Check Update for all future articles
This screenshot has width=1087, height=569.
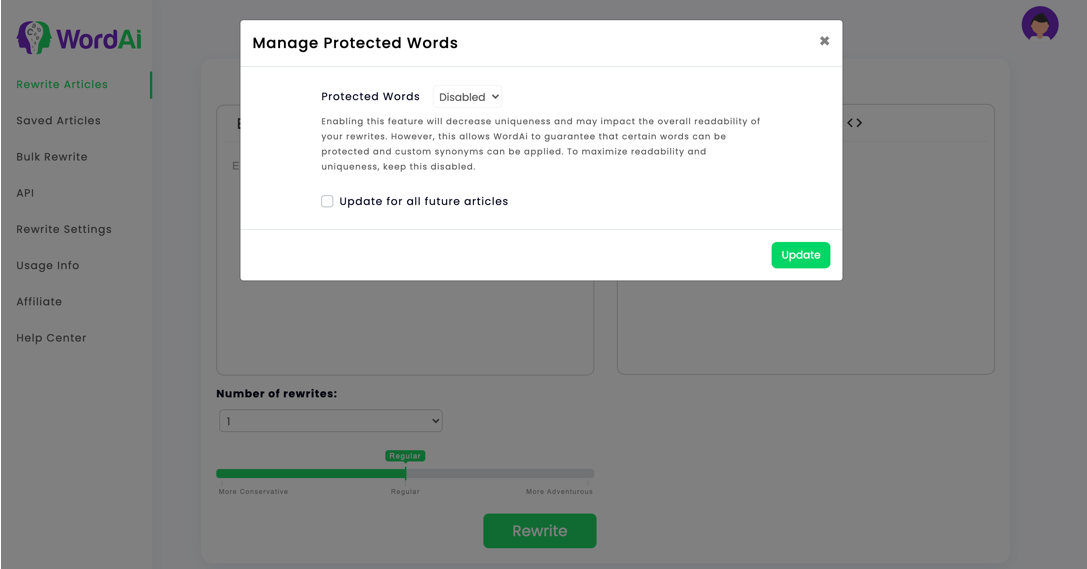tap(327, 201)
